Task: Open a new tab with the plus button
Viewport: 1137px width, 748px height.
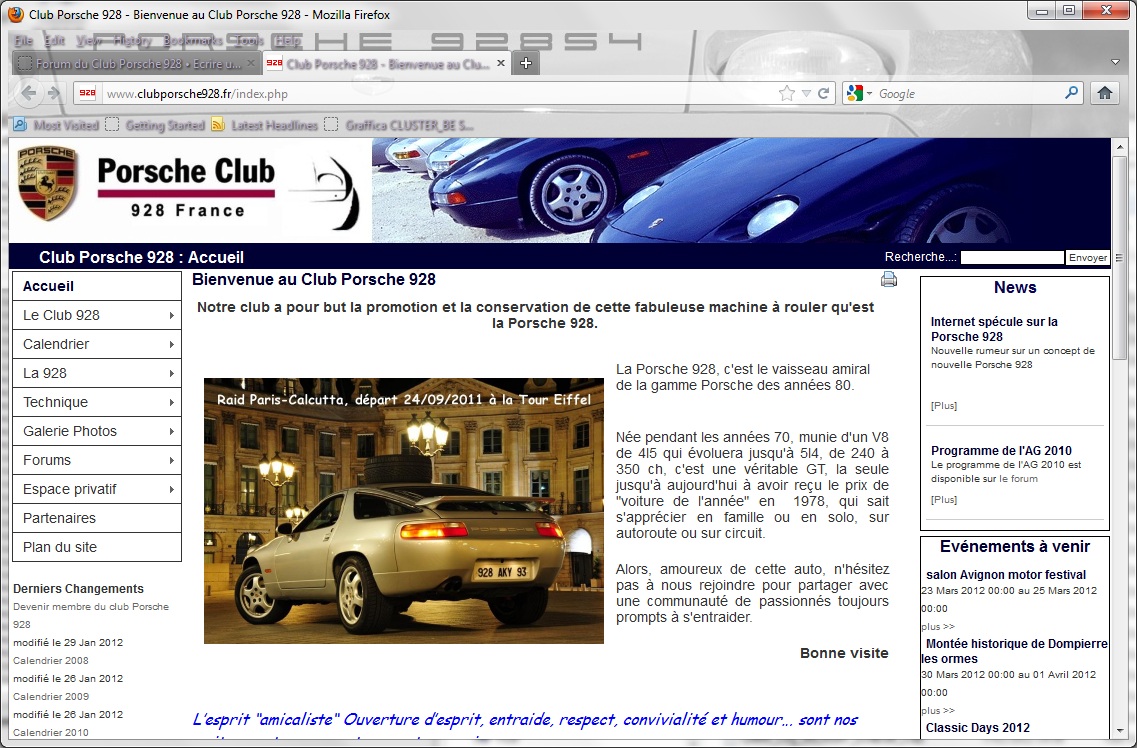Action: (526, 63)
